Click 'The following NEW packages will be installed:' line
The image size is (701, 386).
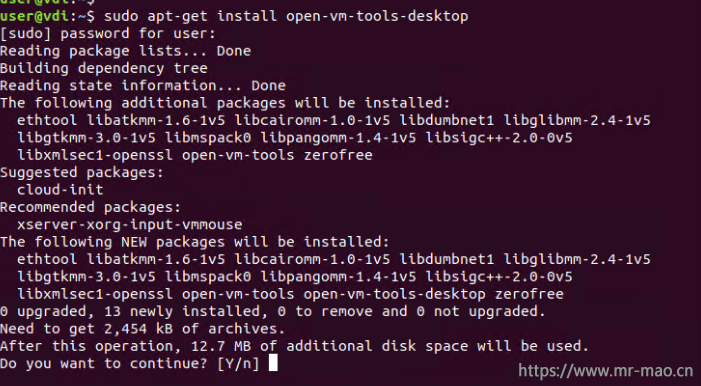pyautogui.click(x=194, y=242)
